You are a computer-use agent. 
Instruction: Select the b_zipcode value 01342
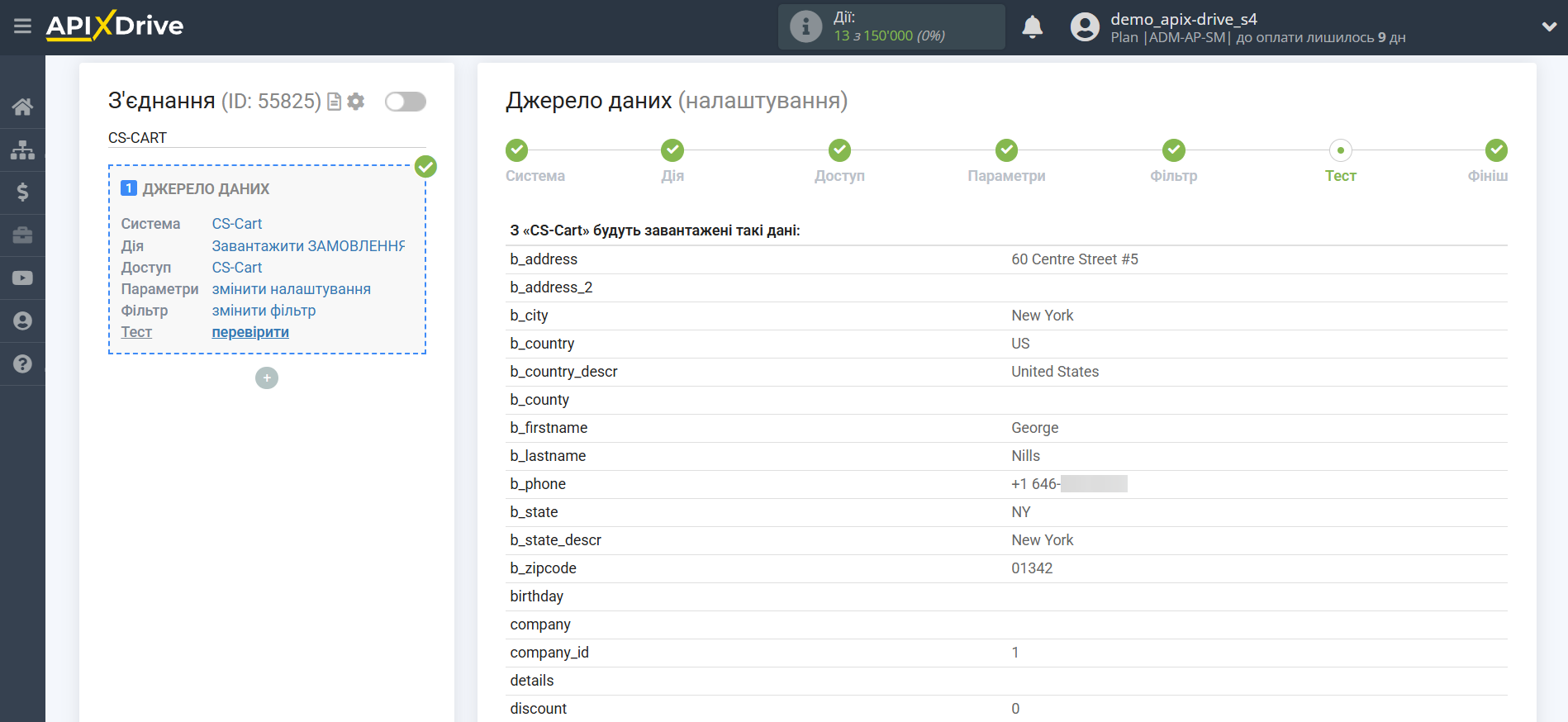point(1032,568)
